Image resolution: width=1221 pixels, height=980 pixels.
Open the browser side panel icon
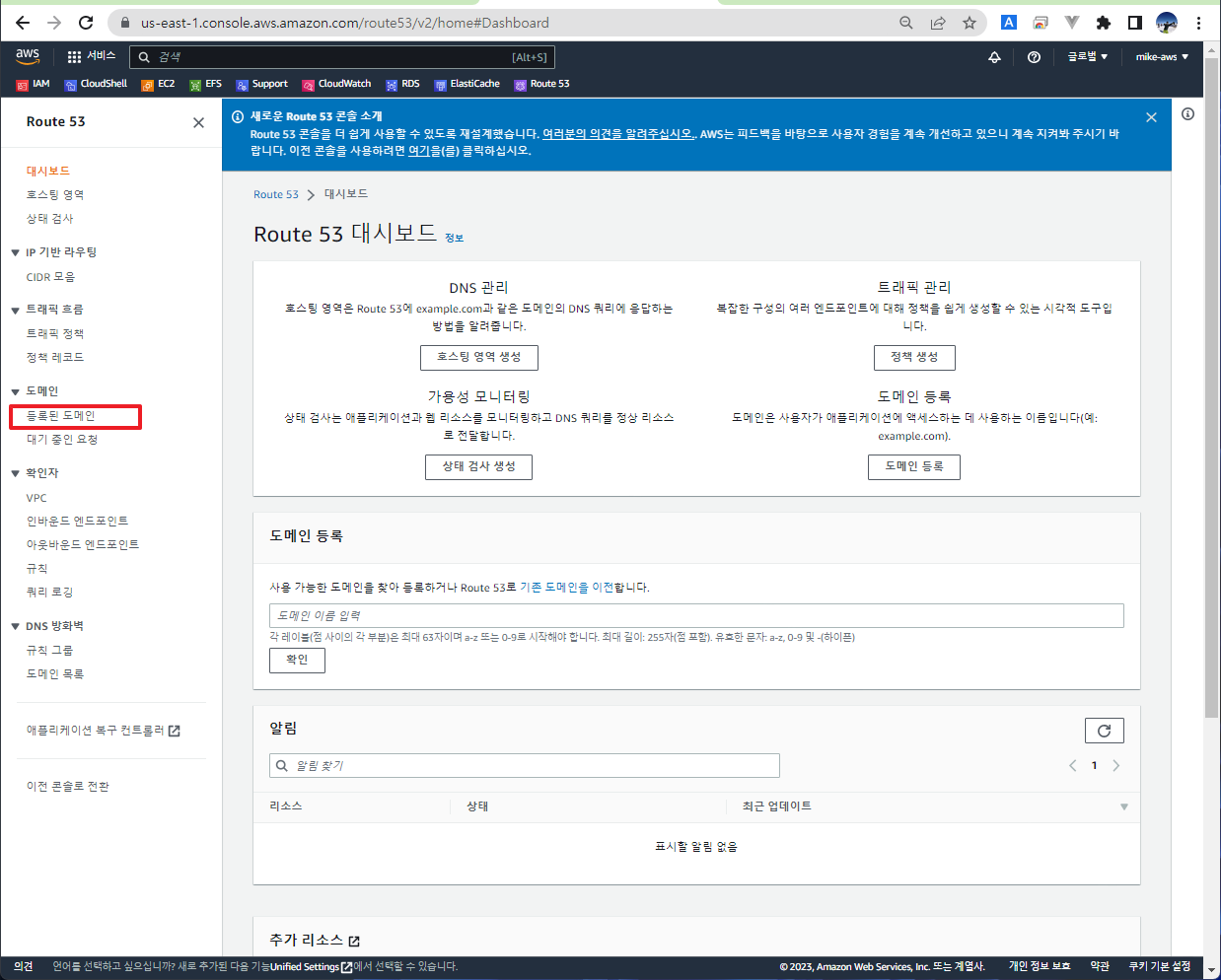1135,23
